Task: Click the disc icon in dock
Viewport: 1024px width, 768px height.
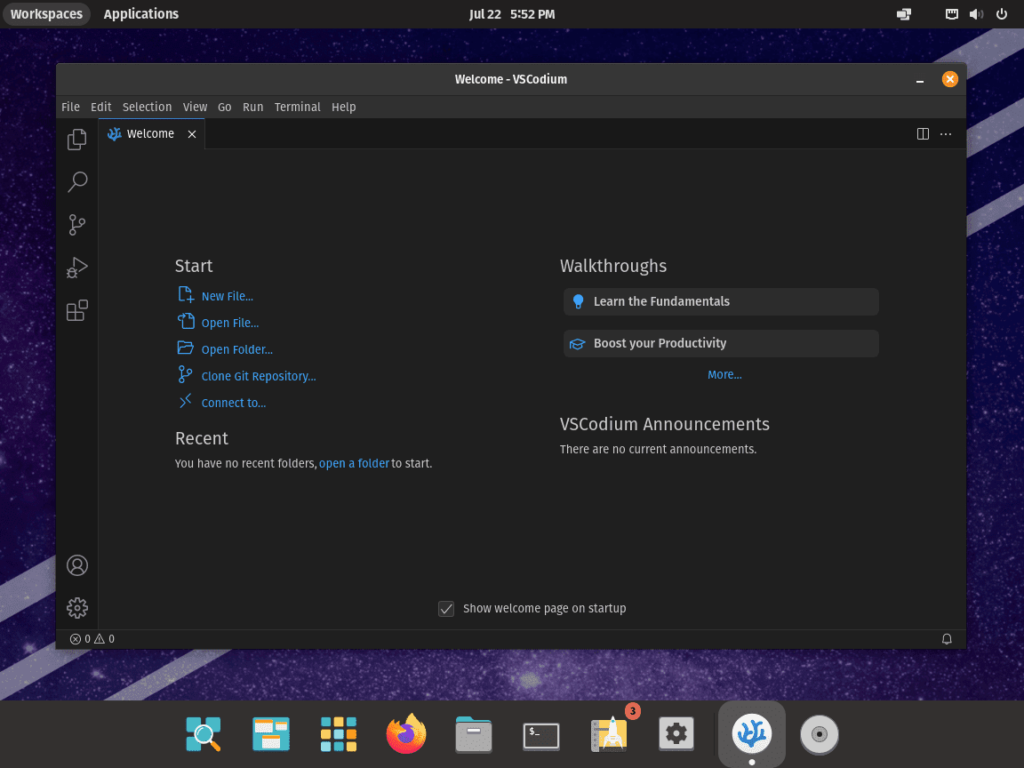Action: tap(820, 734)
